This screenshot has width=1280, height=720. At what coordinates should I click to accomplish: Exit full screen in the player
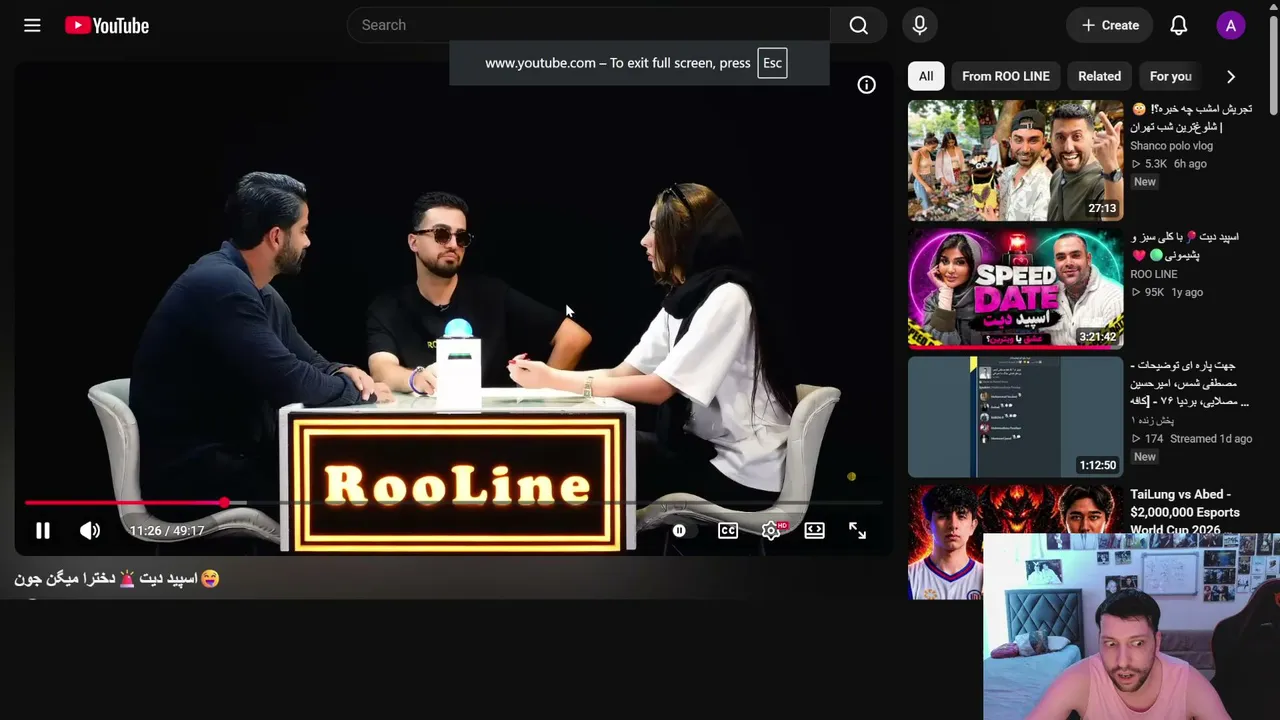coord(858,531)
